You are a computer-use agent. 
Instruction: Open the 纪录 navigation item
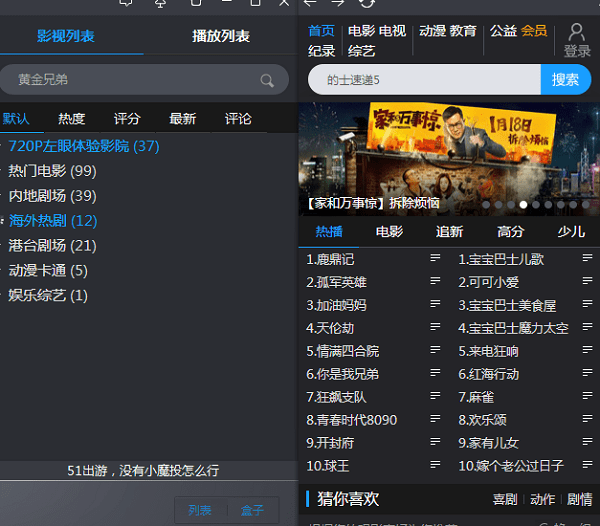click(x=321, y=51)
